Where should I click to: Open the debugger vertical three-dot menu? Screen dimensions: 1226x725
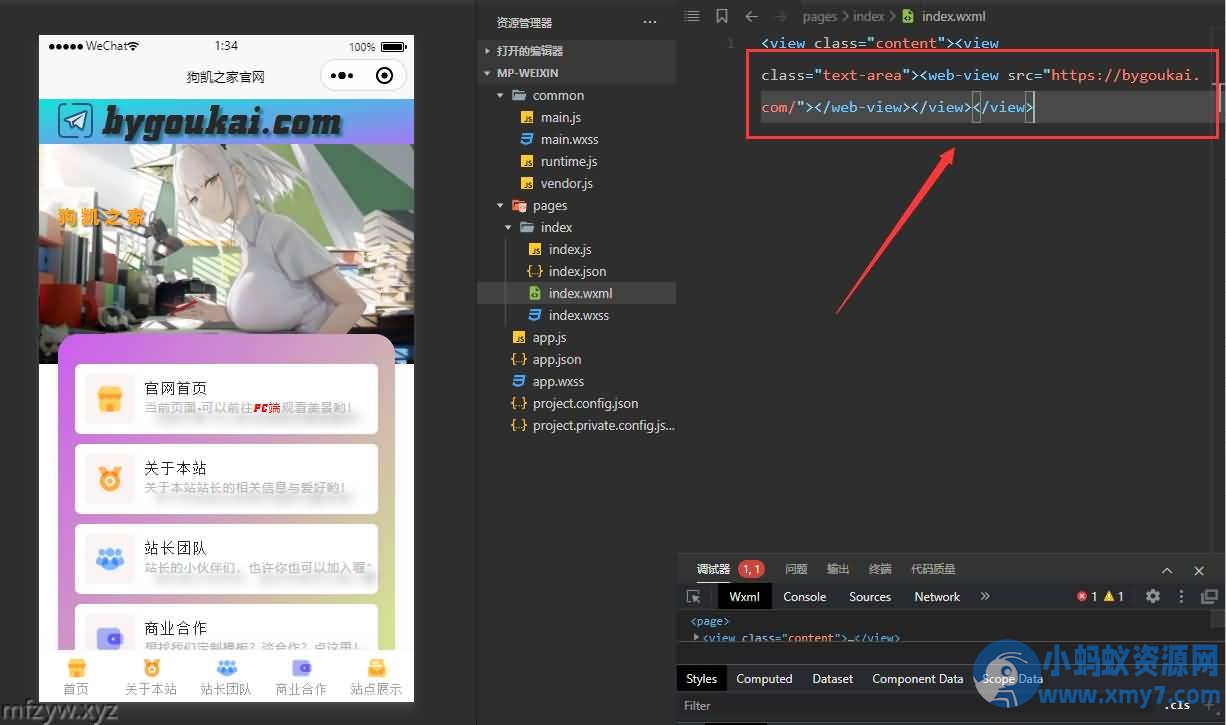pos(1181,596)
